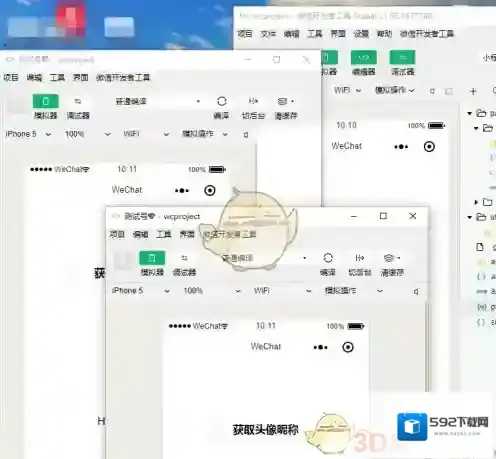Click 模拟器 icon in left middle window

[46, 101]
